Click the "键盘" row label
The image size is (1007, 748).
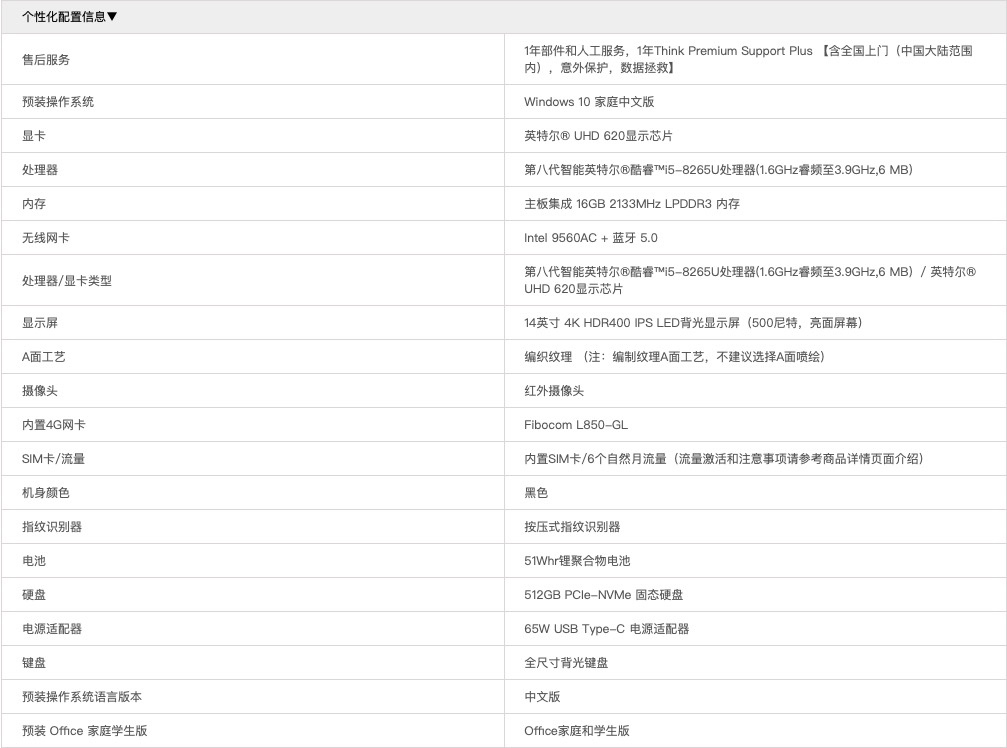[x=33, y=663]
